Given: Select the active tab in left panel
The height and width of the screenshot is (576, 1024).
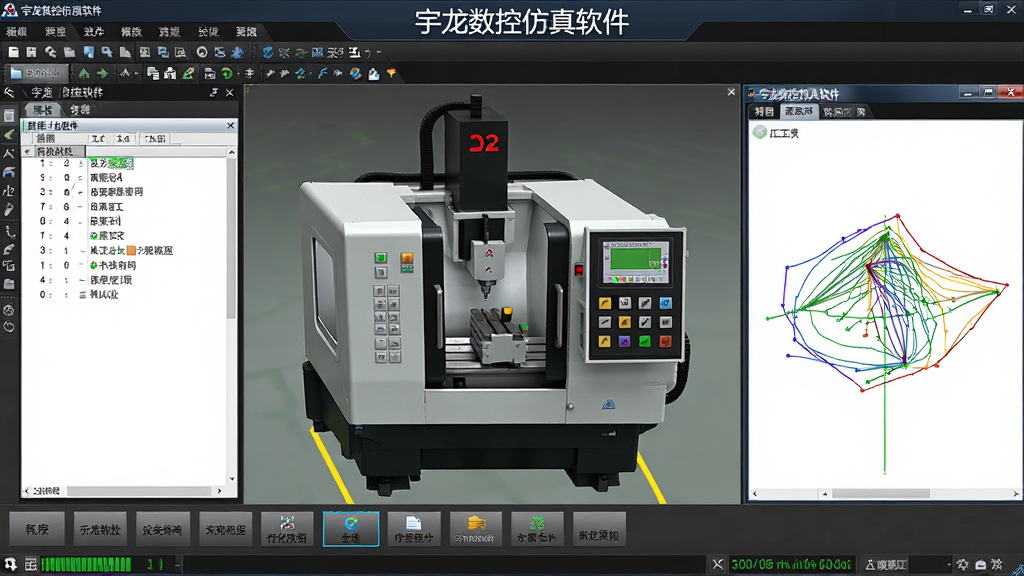Looking at the screenshot, I should point(43,110).
